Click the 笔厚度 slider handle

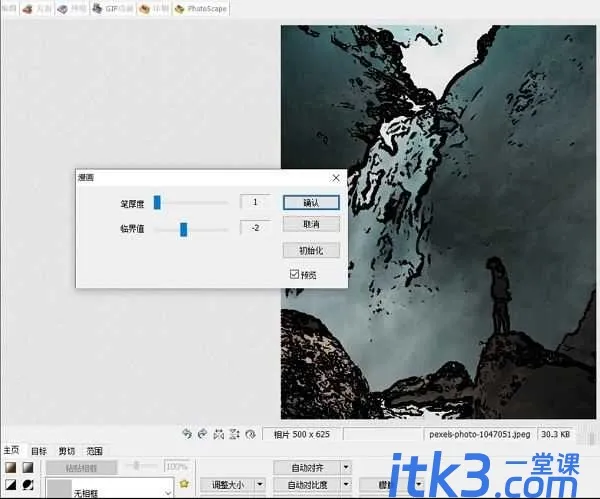click(157, 202)
